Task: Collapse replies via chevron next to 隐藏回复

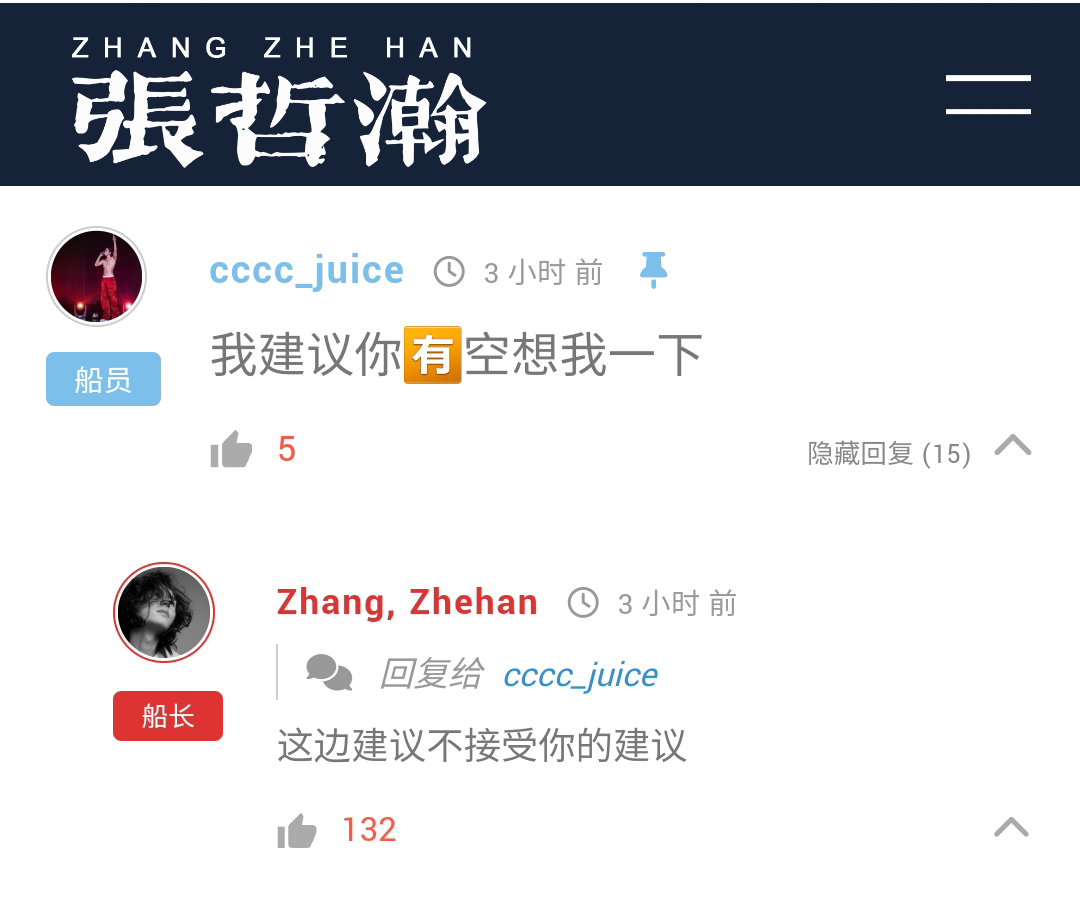Action: pos(1012,446)
